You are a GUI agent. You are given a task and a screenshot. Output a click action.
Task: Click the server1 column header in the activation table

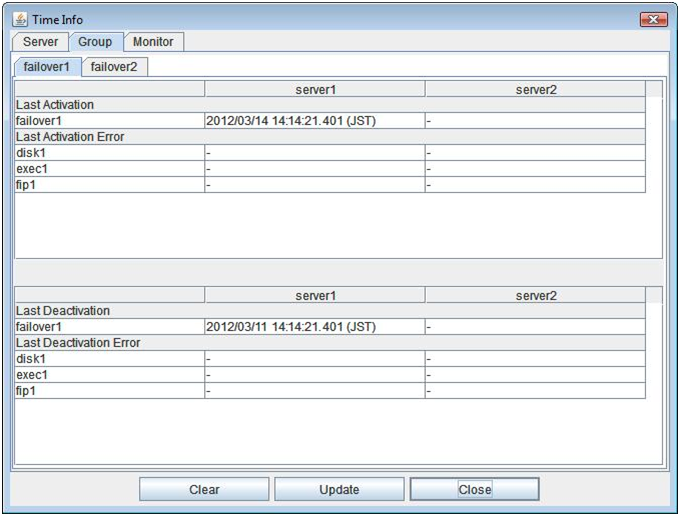click(314, 90)
